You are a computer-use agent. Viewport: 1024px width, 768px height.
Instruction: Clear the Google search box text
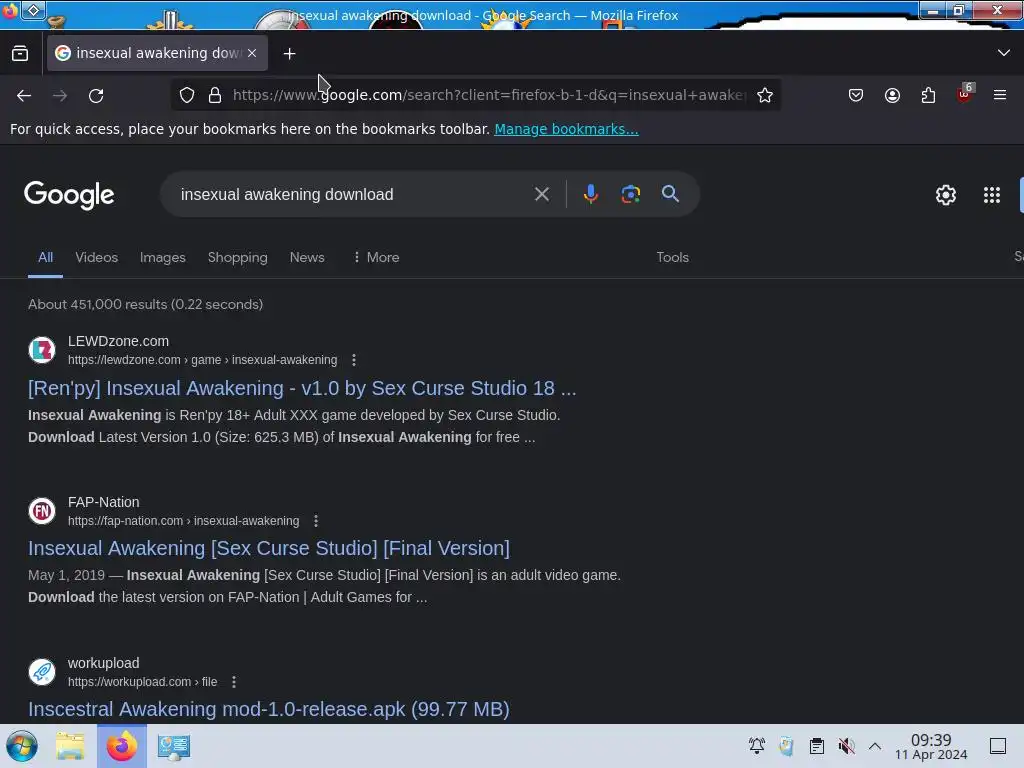coord(541,195)
